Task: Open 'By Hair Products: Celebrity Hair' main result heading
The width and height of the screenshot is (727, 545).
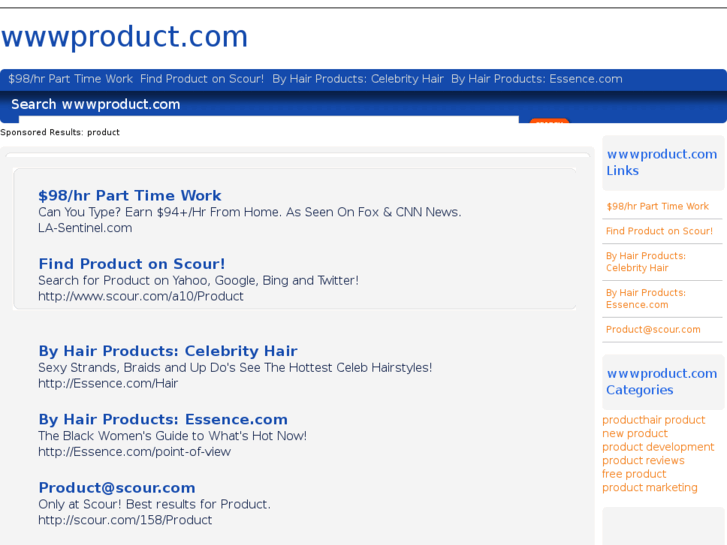Action: coord(168,351)
